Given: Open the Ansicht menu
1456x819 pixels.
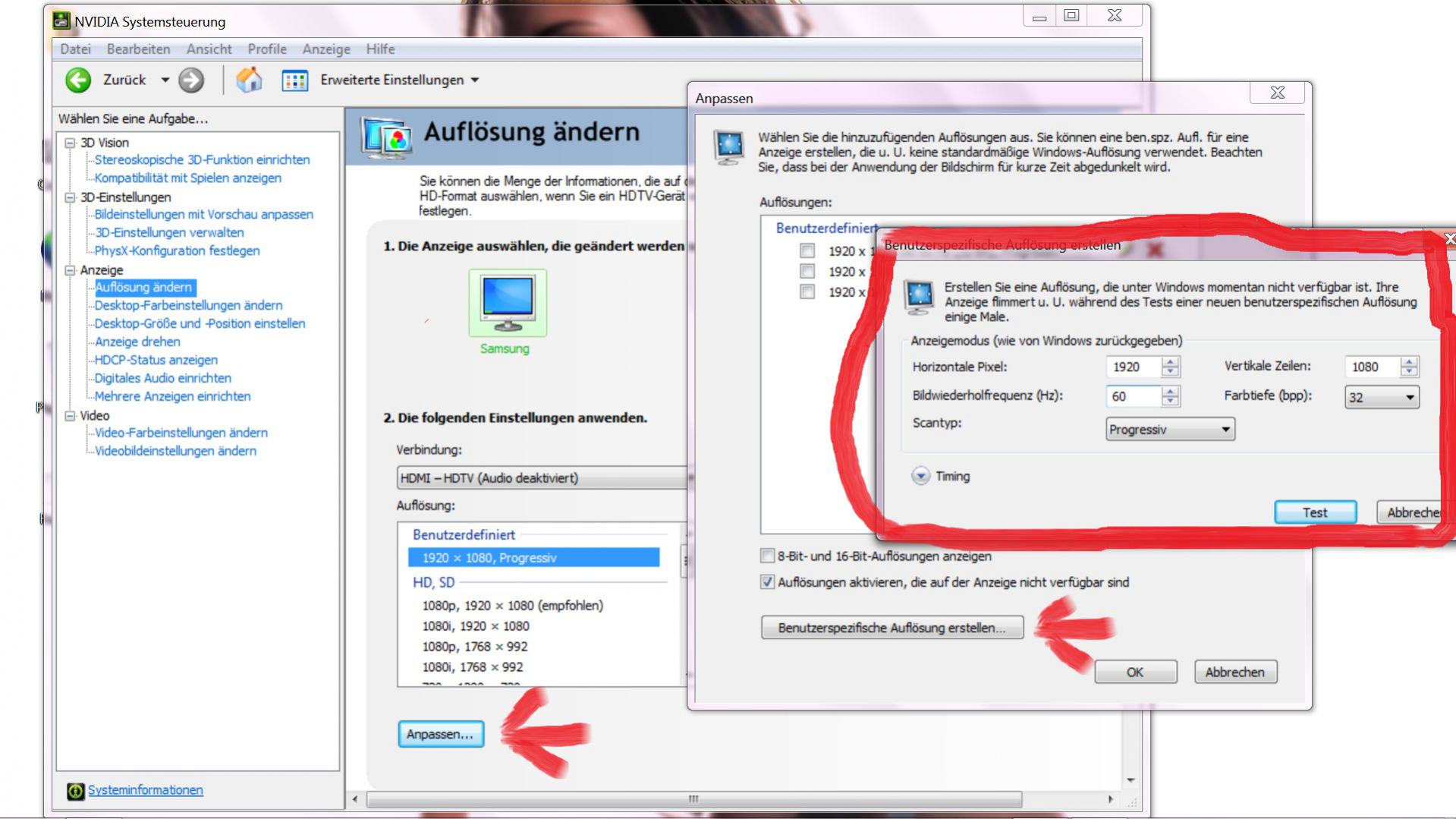Looking at the screenshot, I should click(209, 49).
